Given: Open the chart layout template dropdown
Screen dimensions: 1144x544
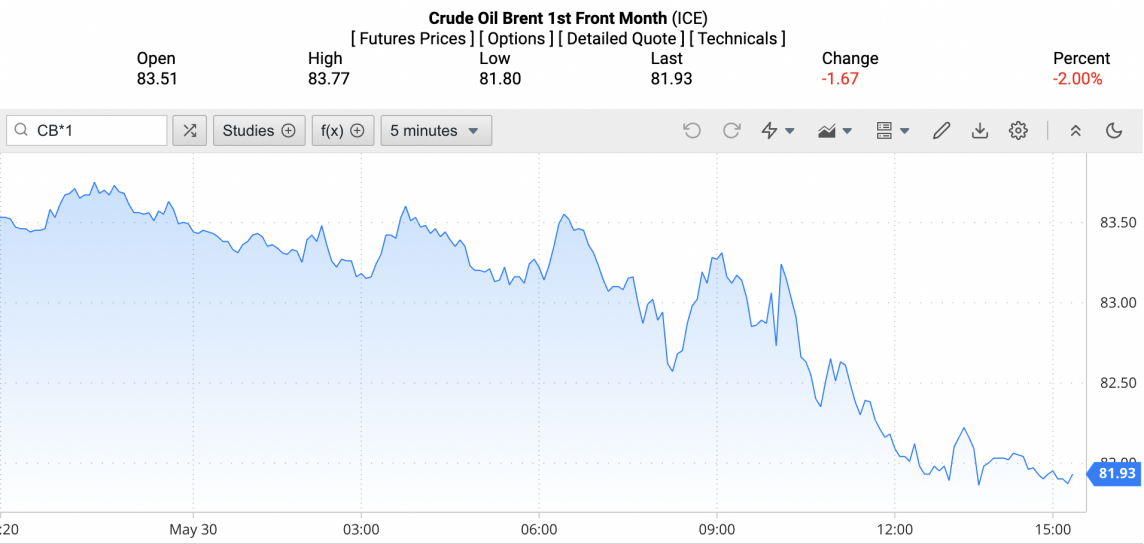Looking at the screenshot, I should click(892, 131).
